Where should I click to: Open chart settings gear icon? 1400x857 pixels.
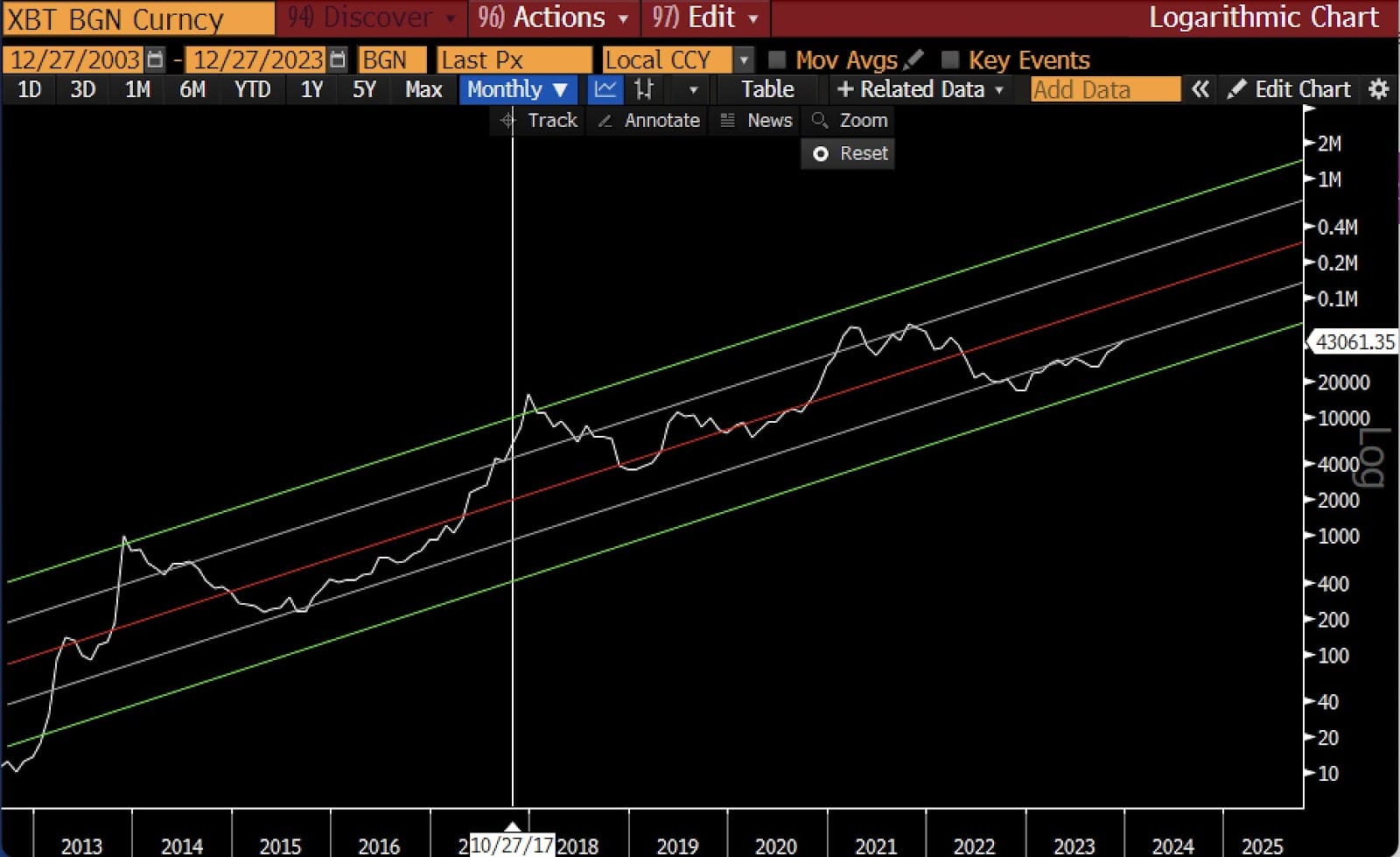click(x=1378, y=89)
